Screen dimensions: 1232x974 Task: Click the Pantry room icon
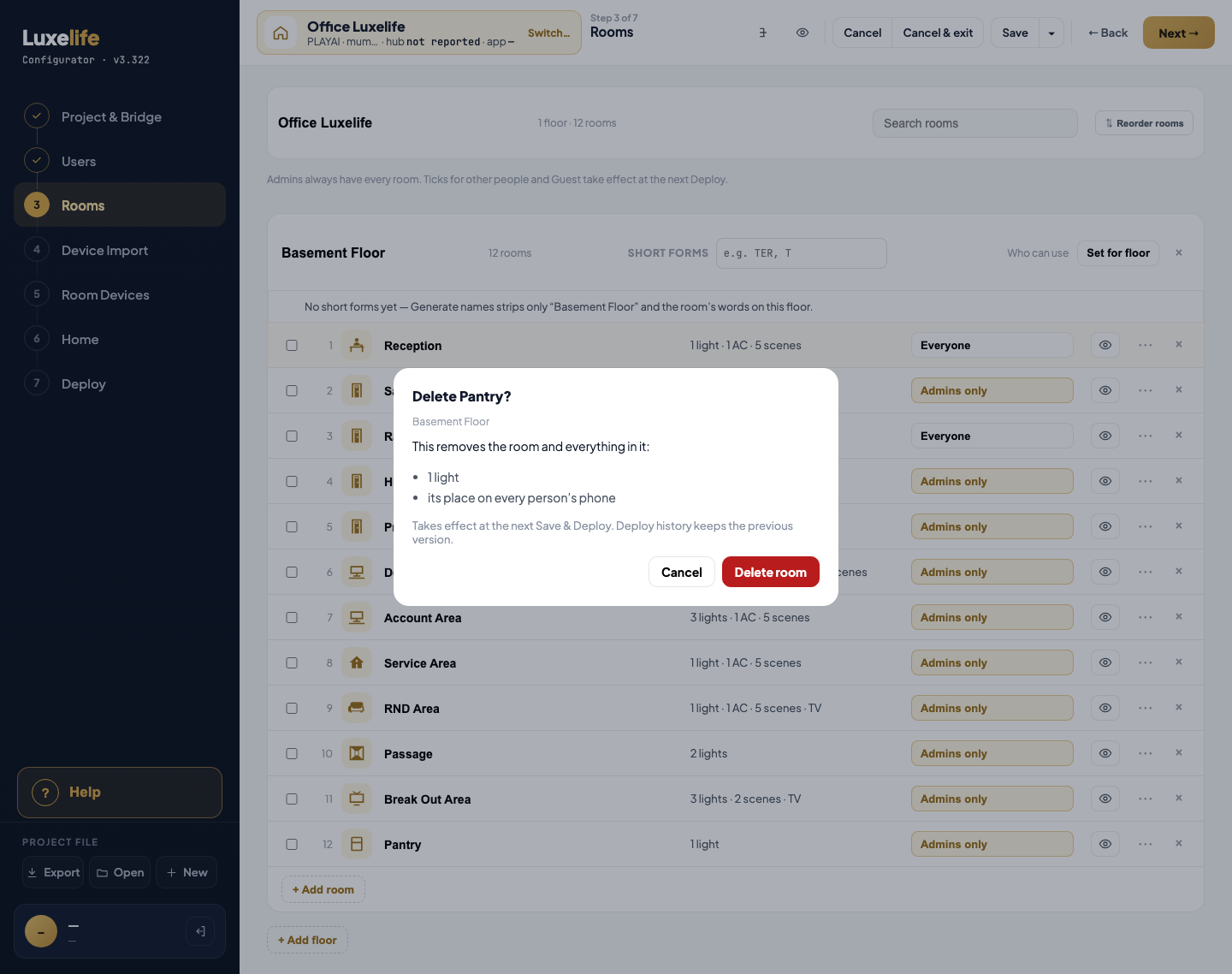(x=357, y=844)
